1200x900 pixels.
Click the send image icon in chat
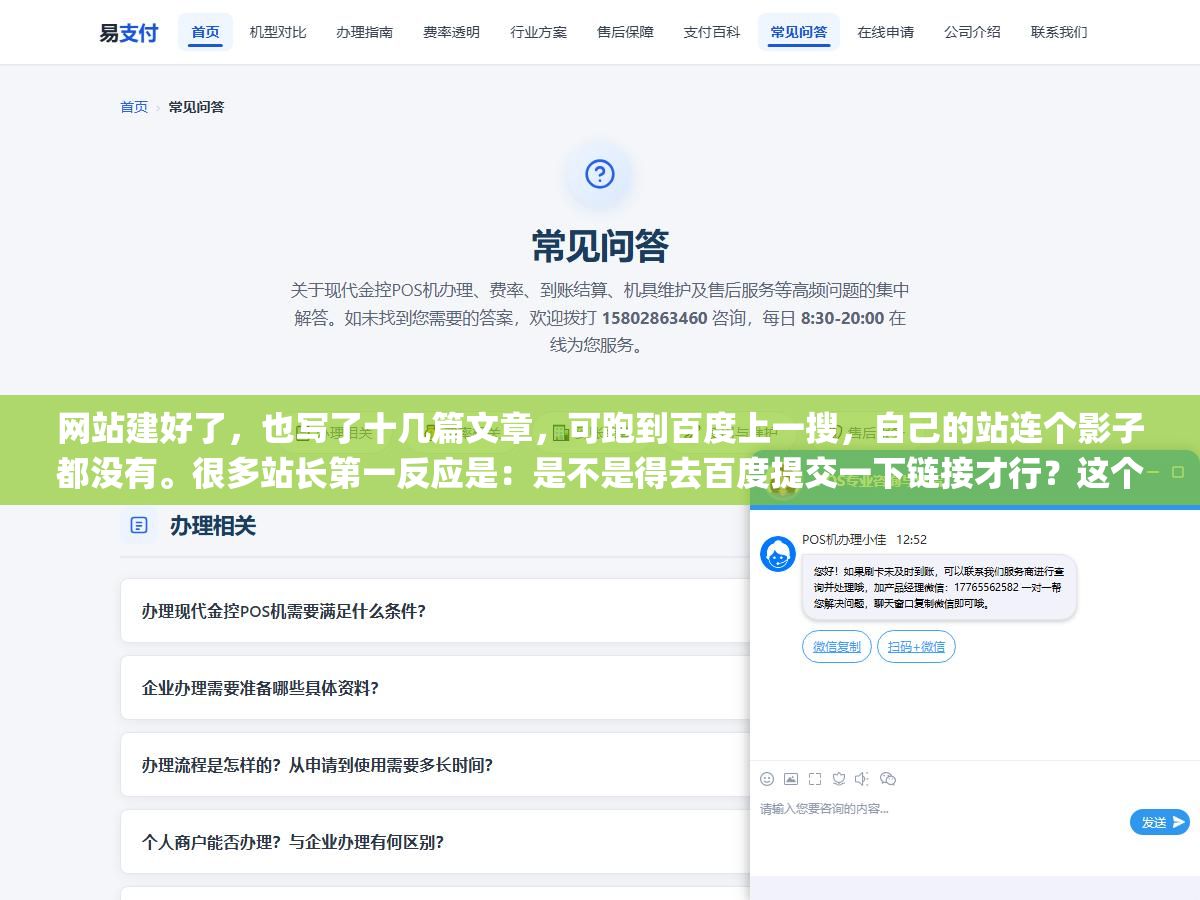(x=791, y=779)
